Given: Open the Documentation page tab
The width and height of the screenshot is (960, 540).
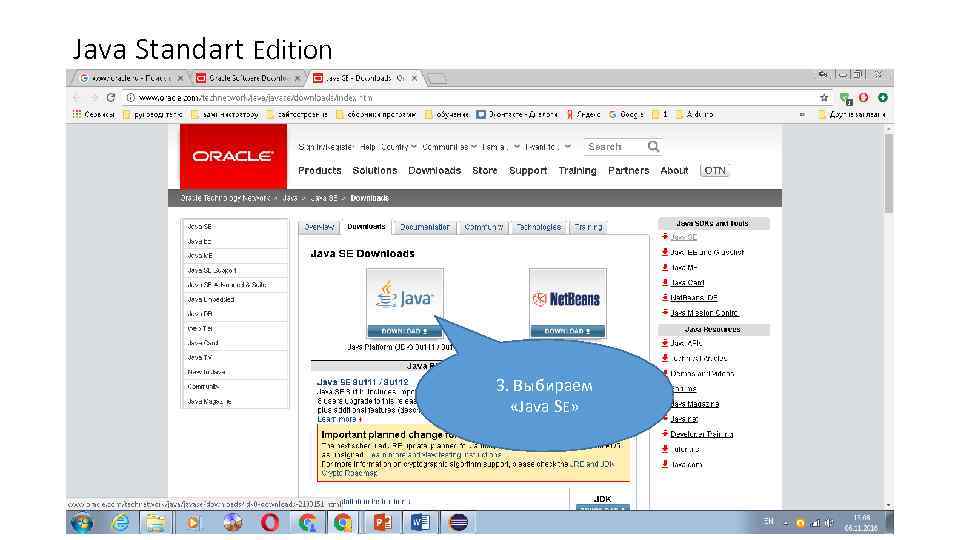Looking at the screenshot, I should [425, 227].
